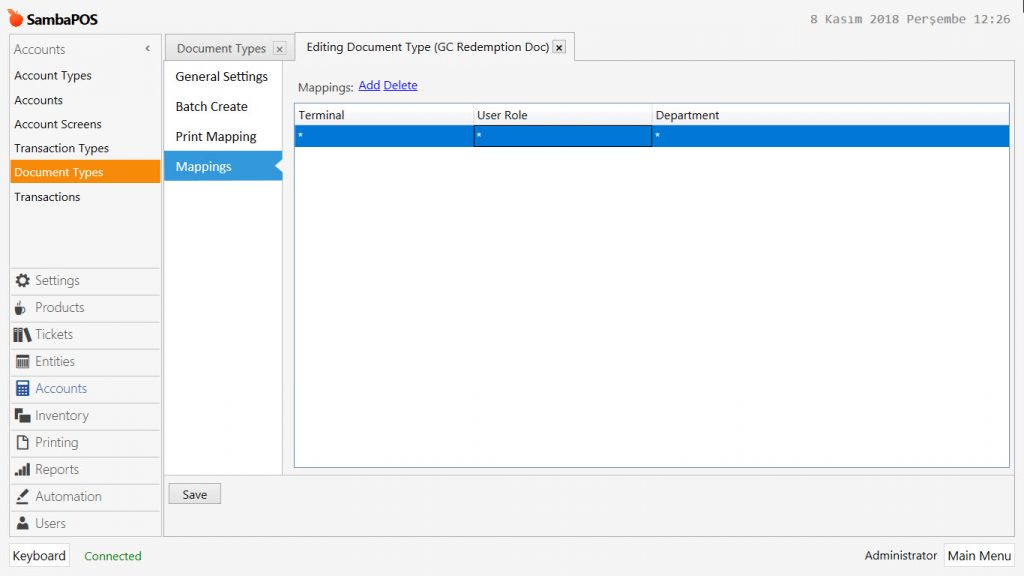
Task: Click the Inventory icon
Action: (22, 416)
